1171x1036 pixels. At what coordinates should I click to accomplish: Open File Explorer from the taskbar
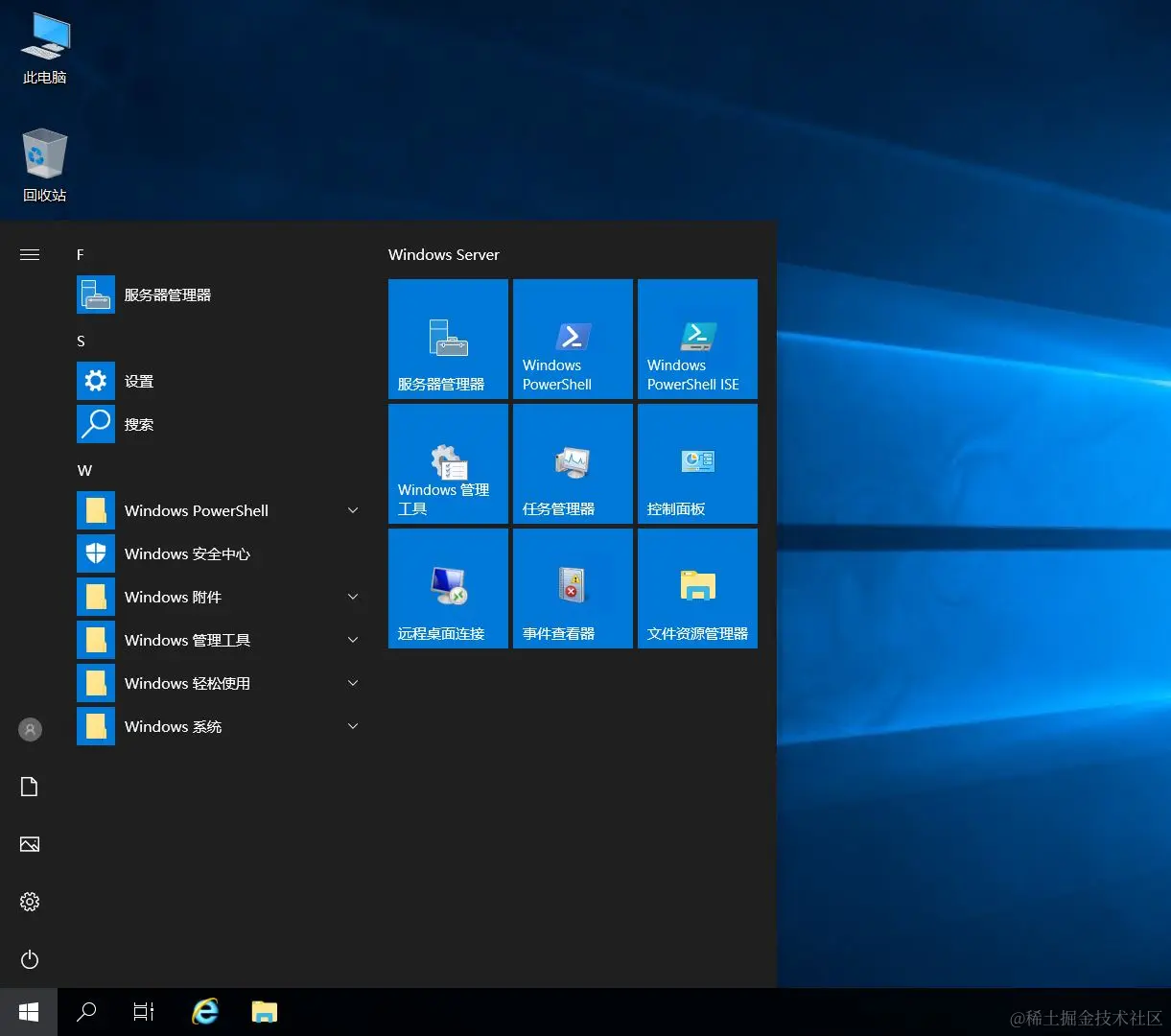[x=265, y=1012]
